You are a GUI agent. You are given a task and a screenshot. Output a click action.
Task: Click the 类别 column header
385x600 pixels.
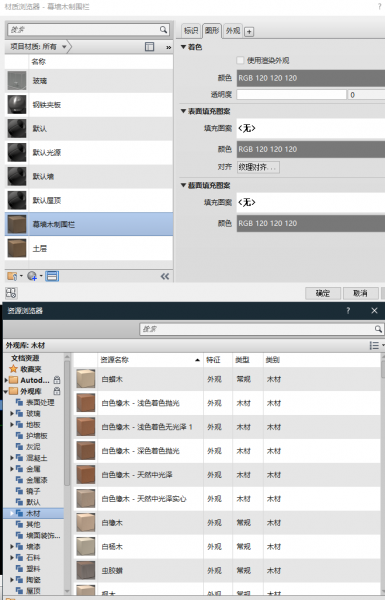coord(321,360)
